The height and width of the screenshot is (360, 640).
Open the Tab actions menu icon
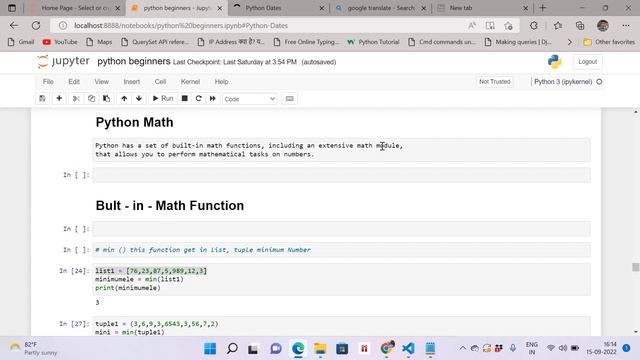click(12, 8)
